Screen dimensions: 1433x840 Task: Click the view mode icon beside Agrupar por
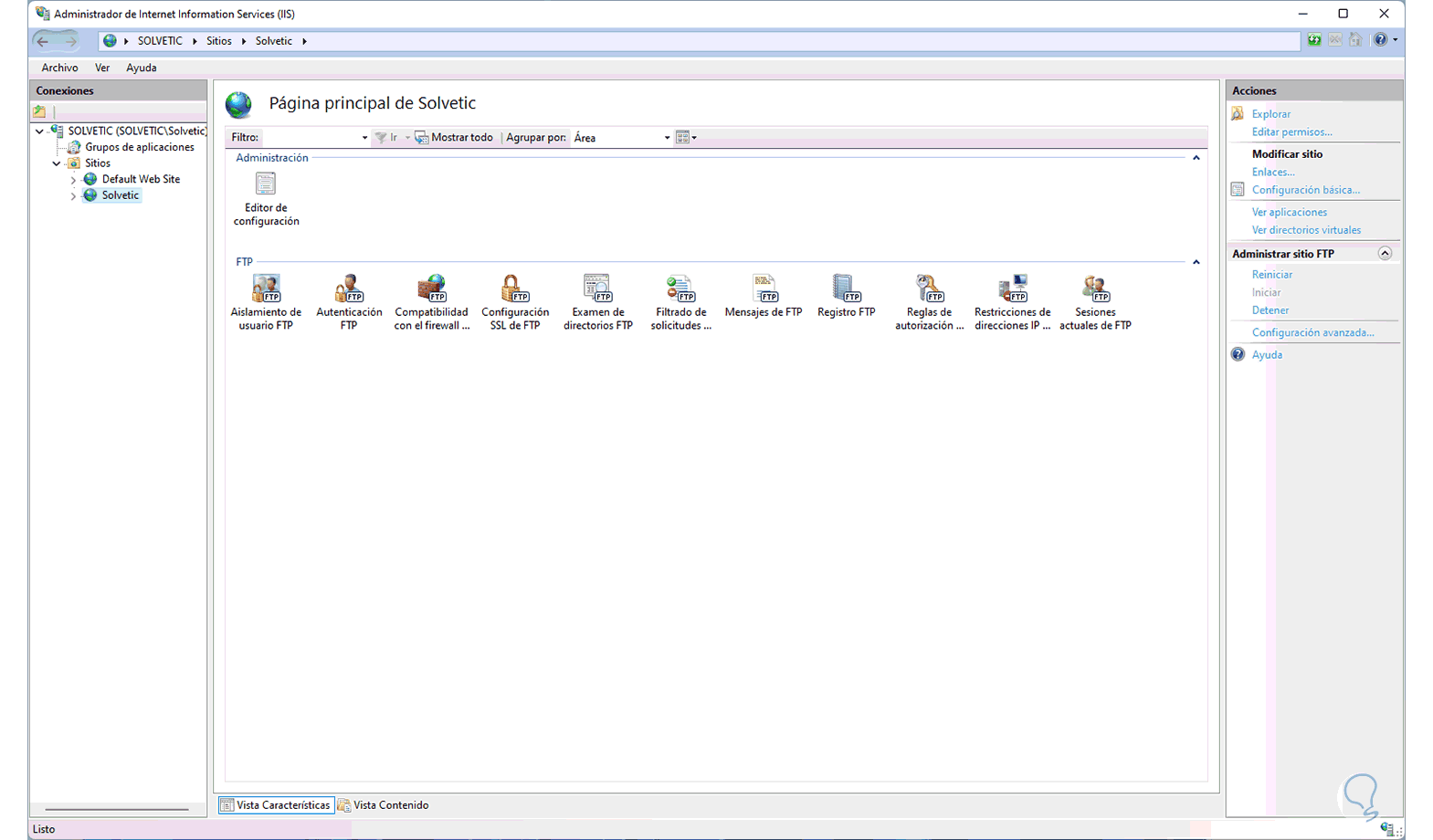(681, 138)
